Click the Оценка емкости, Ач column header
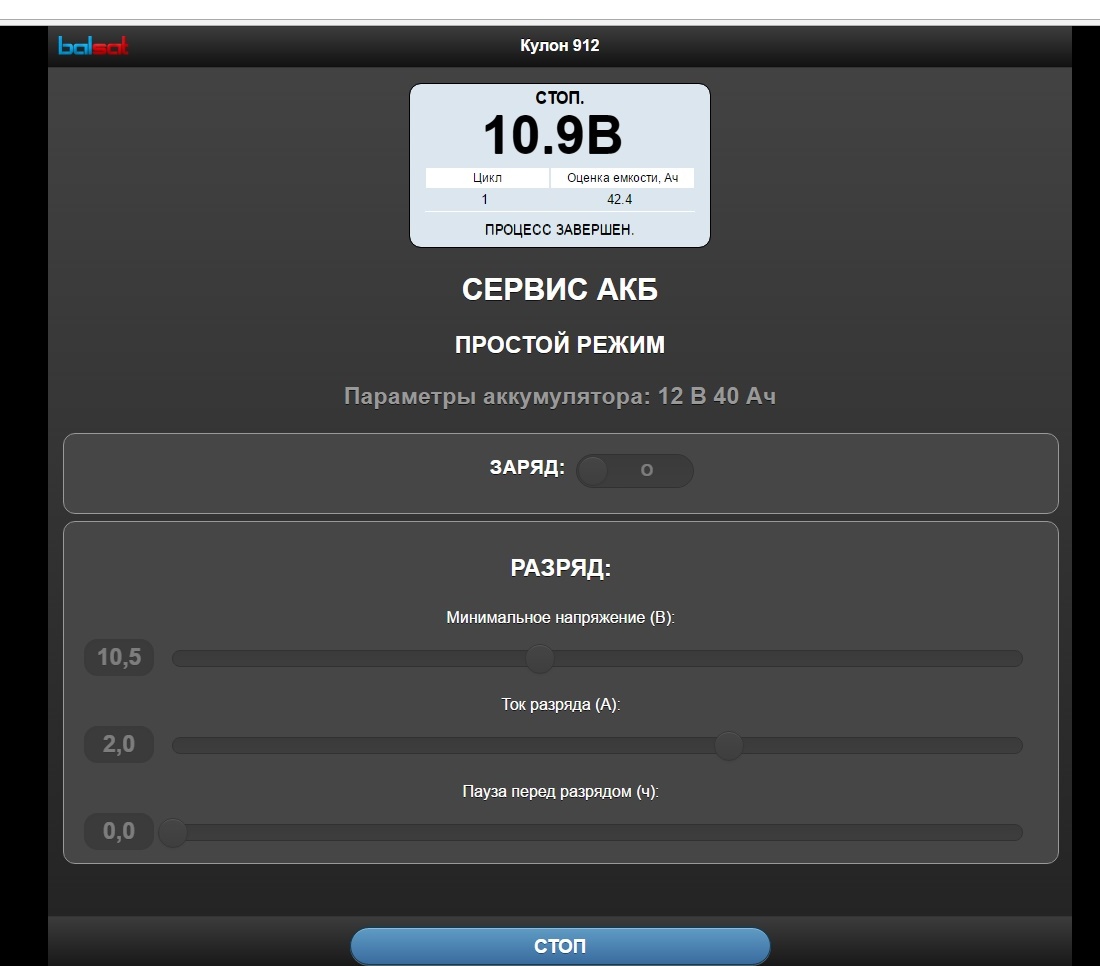The height and width of the screenshot is (966, 1100). click(621, 178)
